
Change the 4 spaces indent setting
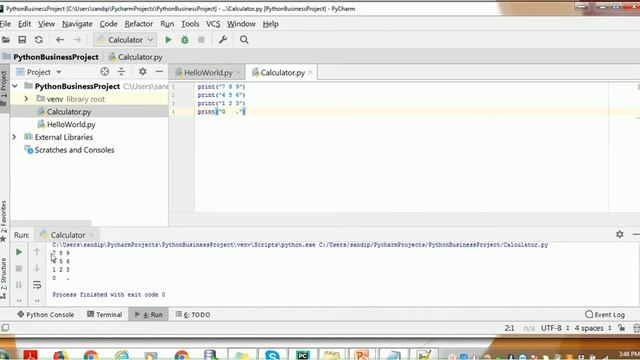pos(593,328)
